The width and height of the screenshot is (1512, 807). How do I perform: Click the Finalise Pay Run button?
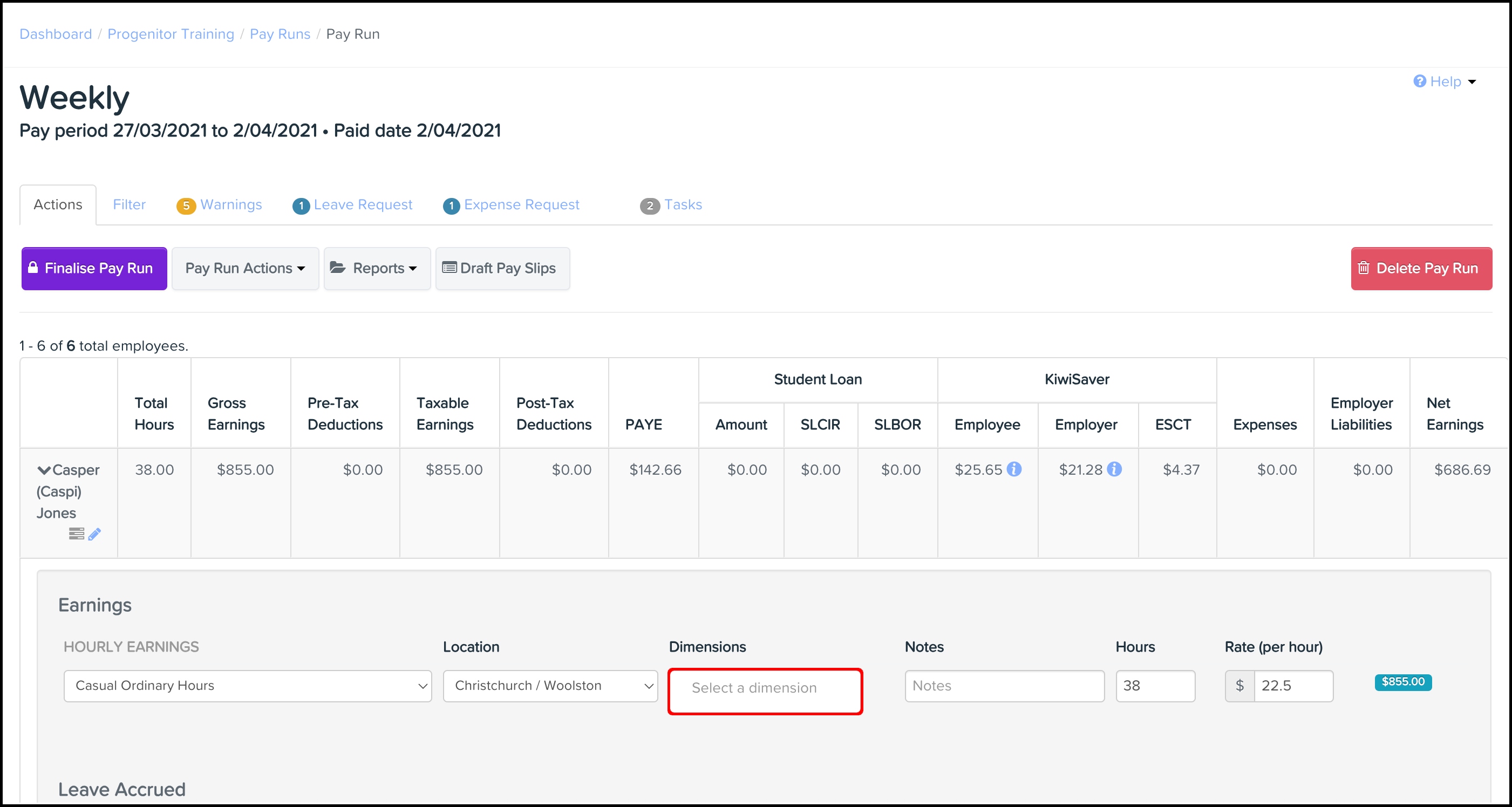click(94, 268)
